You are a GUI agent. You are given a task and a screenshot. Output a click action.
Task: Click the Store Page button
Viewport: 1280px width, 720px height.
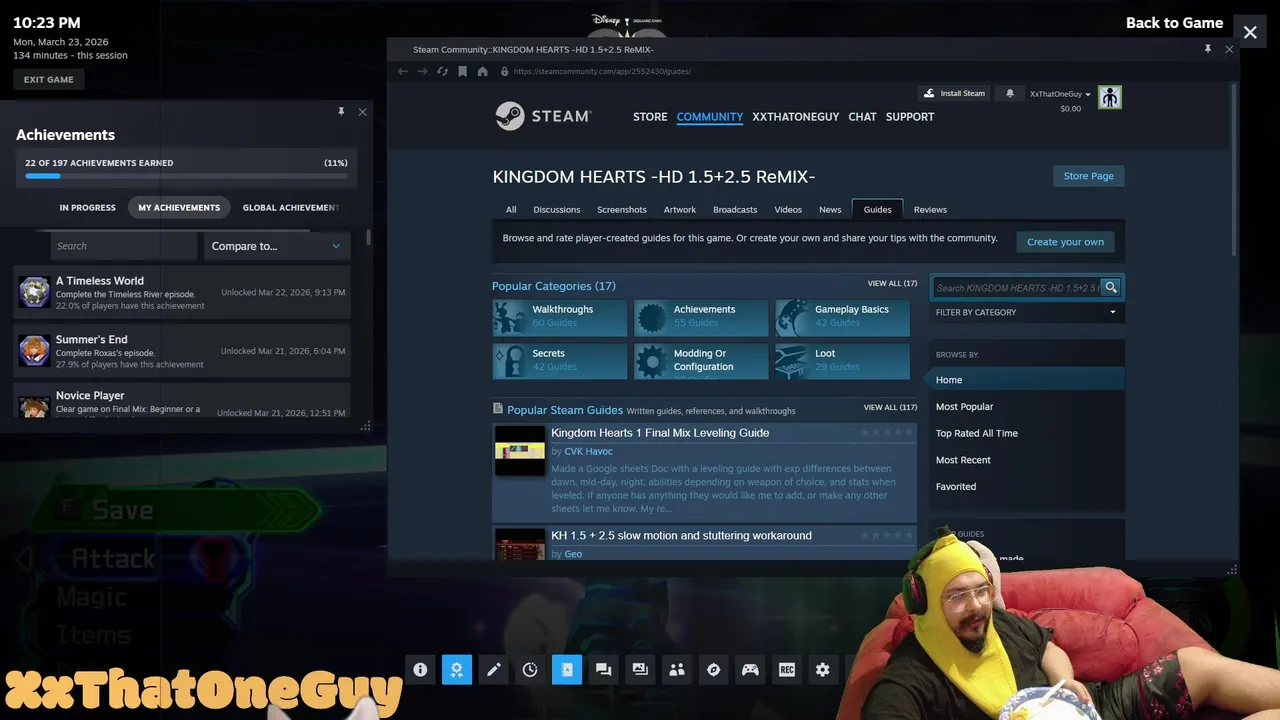[x=1088, y=176]
